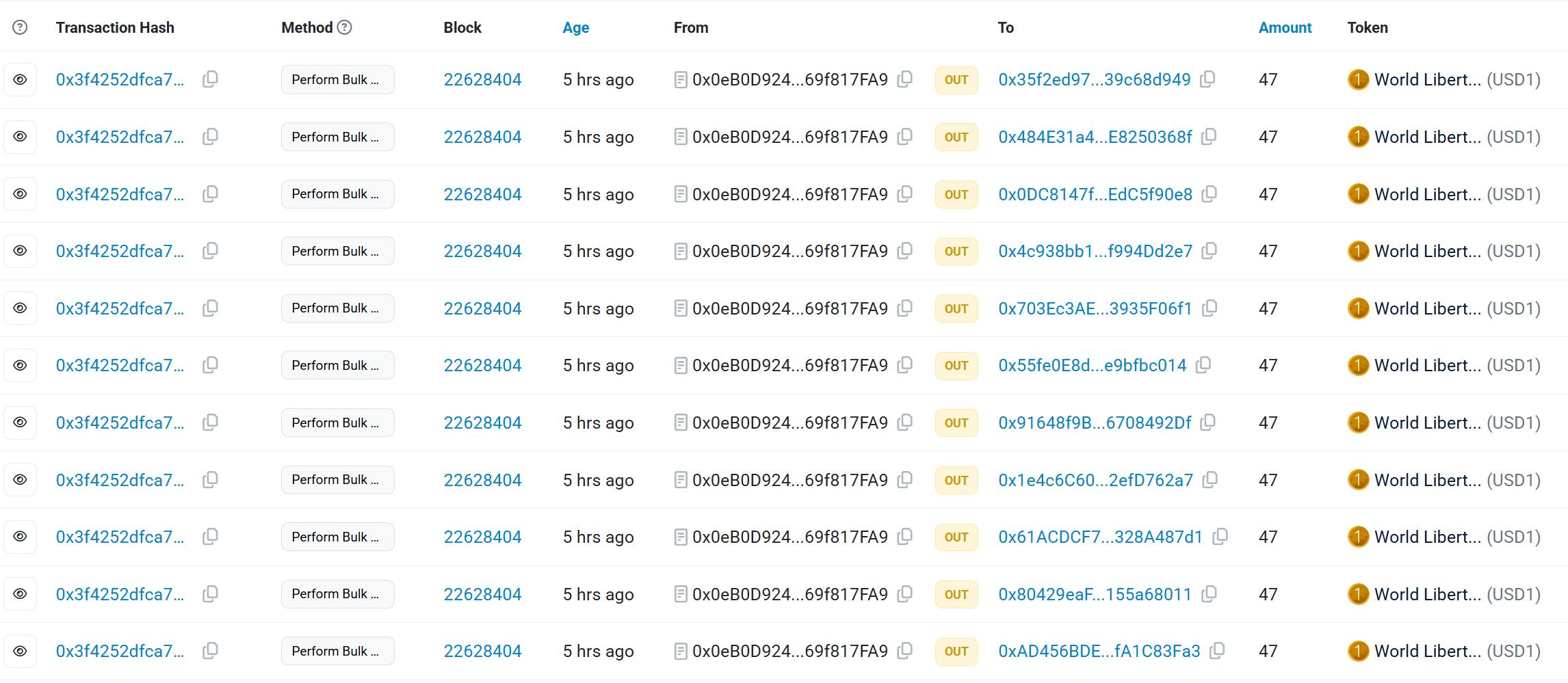
Task: Open block 22628404 in the second row
Action: [482, 137]
